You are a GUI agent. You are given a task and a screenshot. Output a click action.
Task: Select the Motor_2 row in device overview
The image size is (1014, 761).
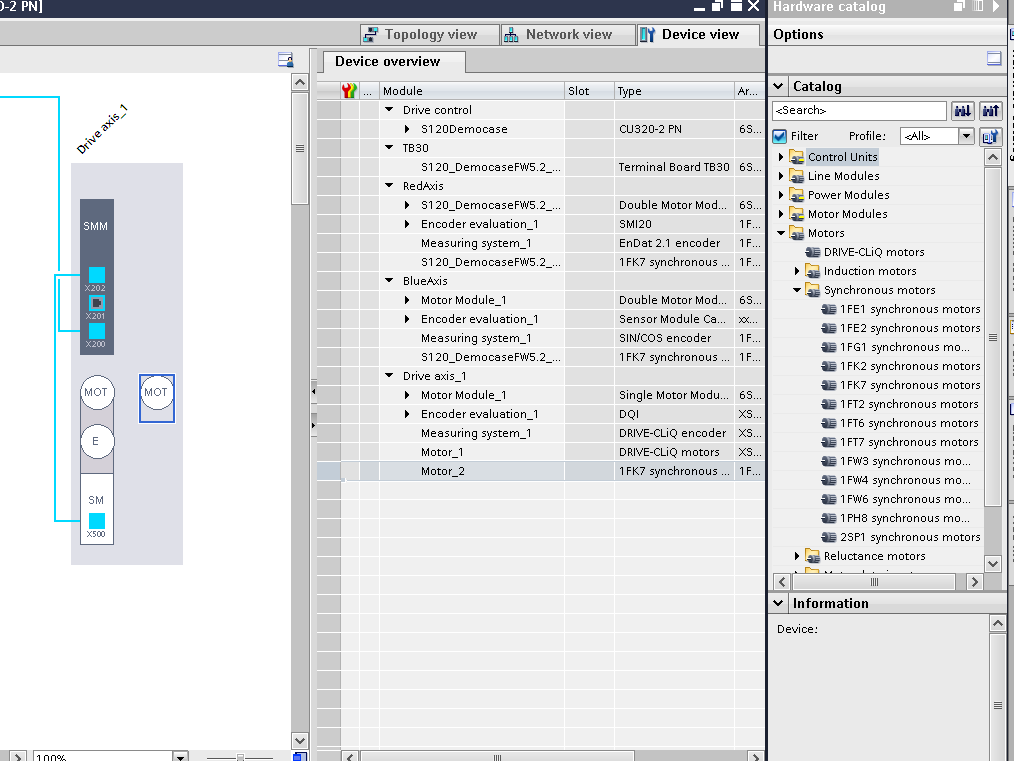tap(442, 471)
